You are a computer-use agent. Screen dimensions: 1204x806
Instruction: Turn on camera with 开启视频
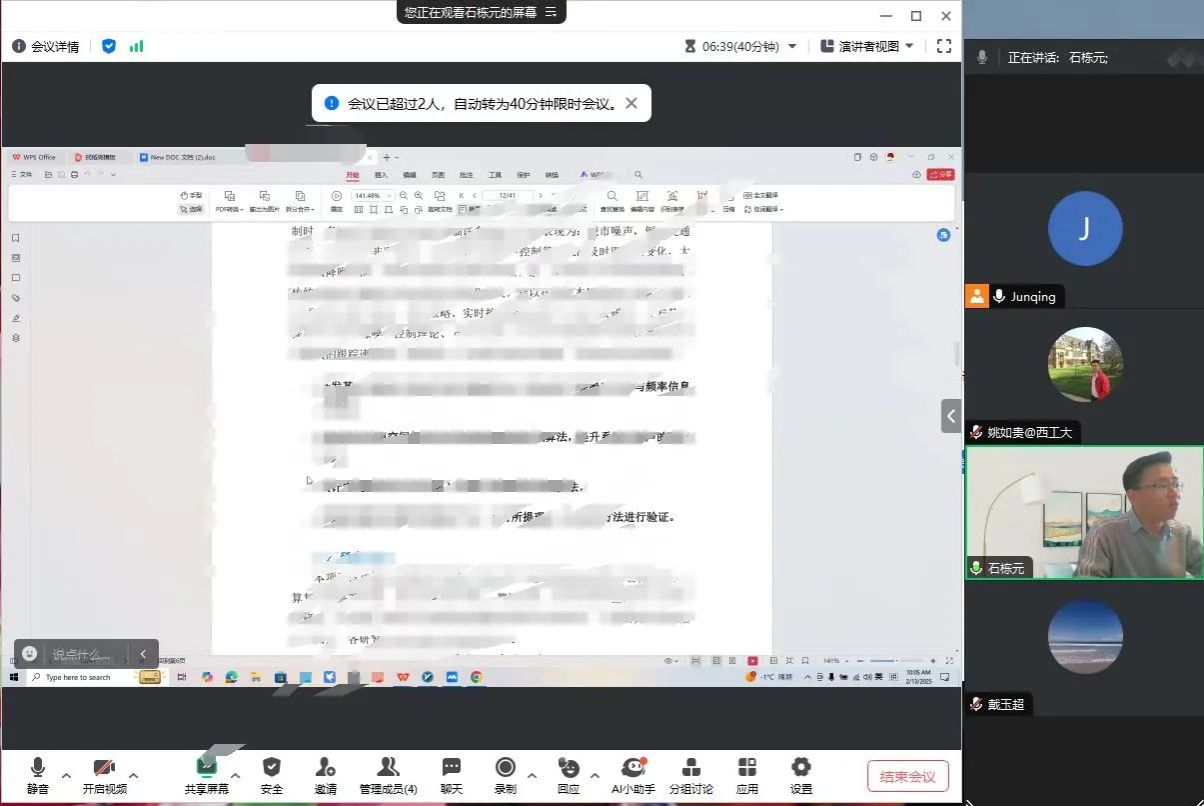104,768
